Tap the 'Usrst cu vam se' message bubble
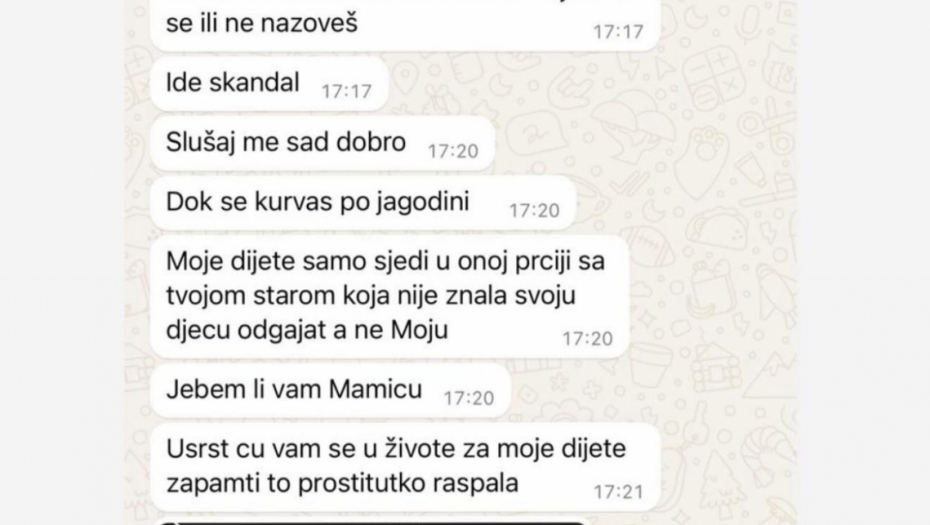The height and width of the screenshot is (525, 930). click(406, 467)
